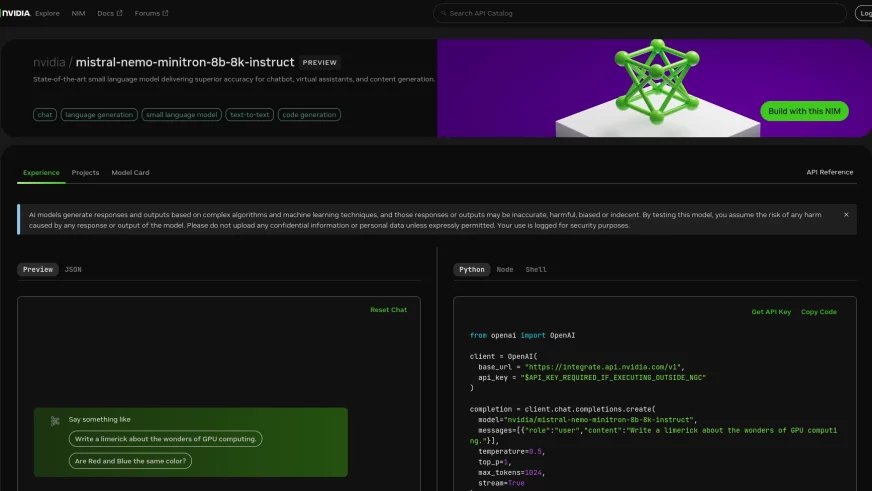872x491 pixels.
Task: Open the Docs external link
Action: coord(110,13)
